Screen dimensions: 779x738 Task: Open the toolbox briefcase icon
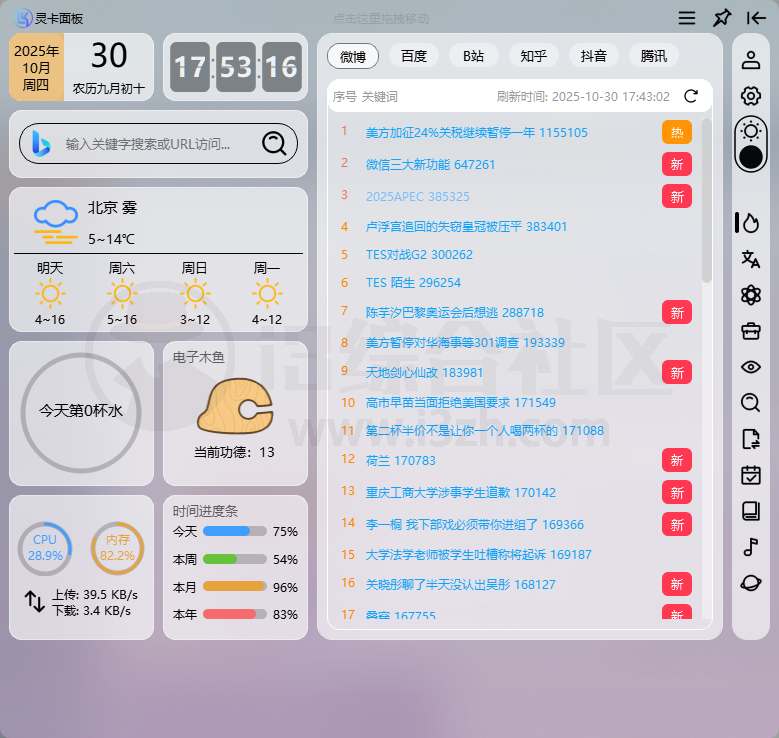click(751, 331)
